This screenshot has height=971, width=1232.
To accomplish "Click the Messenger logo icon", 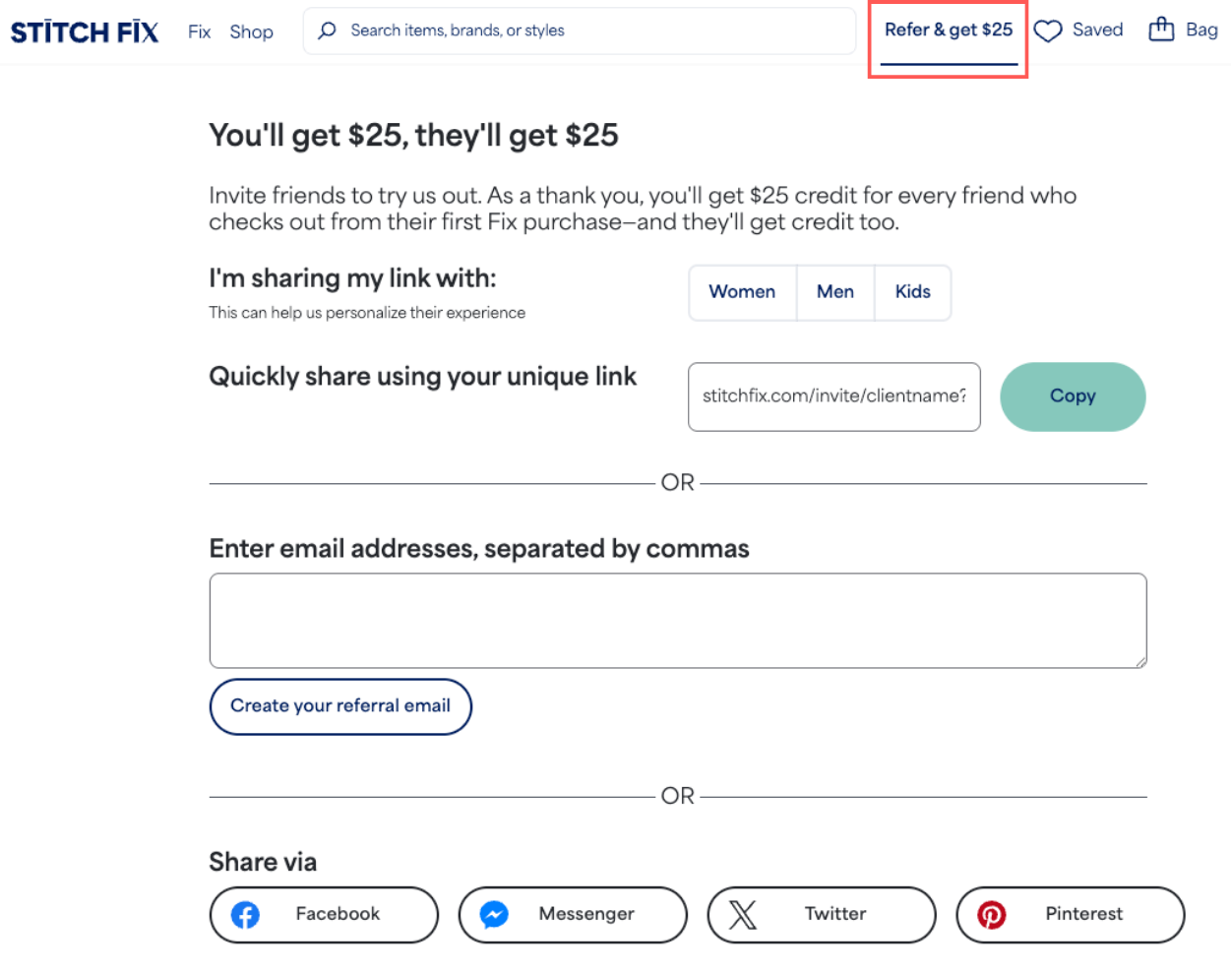I will pos(494,915).
